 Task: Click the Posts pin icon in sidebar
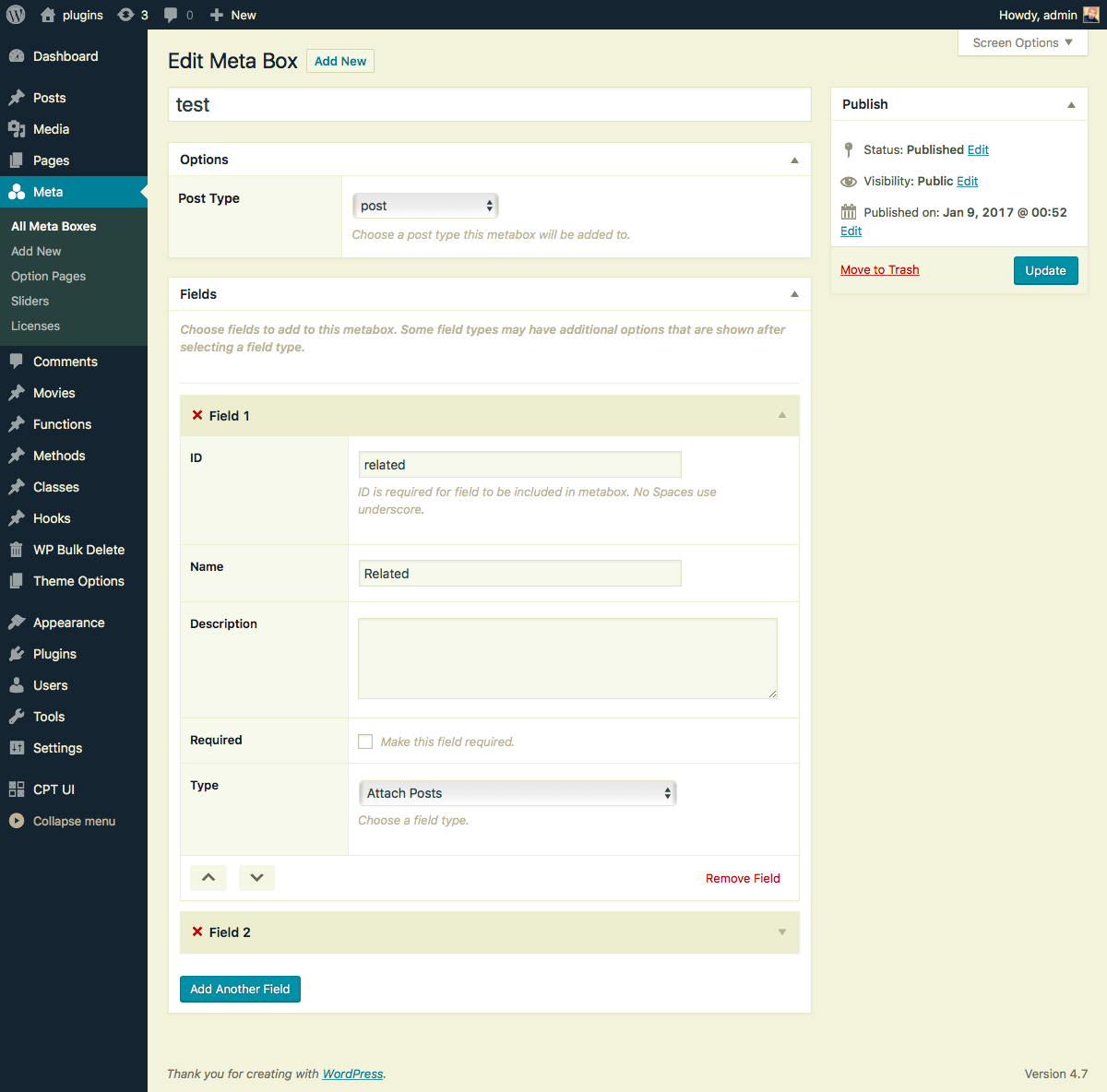click(17, 98)
